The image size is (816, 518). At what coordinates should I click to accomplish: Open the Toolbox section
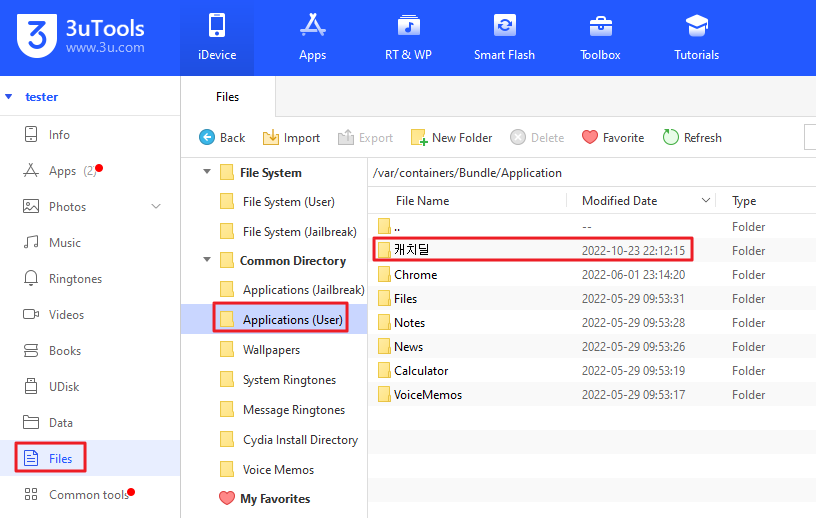point(601,37)
